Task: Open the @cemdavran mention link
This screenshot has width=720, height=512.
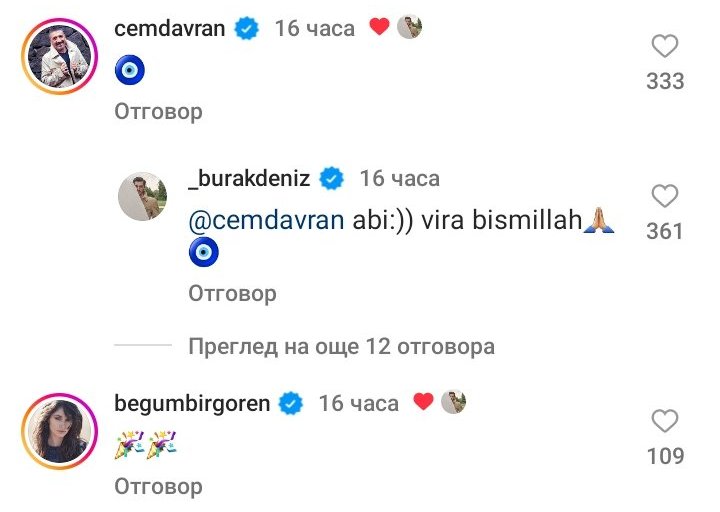Action: tap(266, 220)
